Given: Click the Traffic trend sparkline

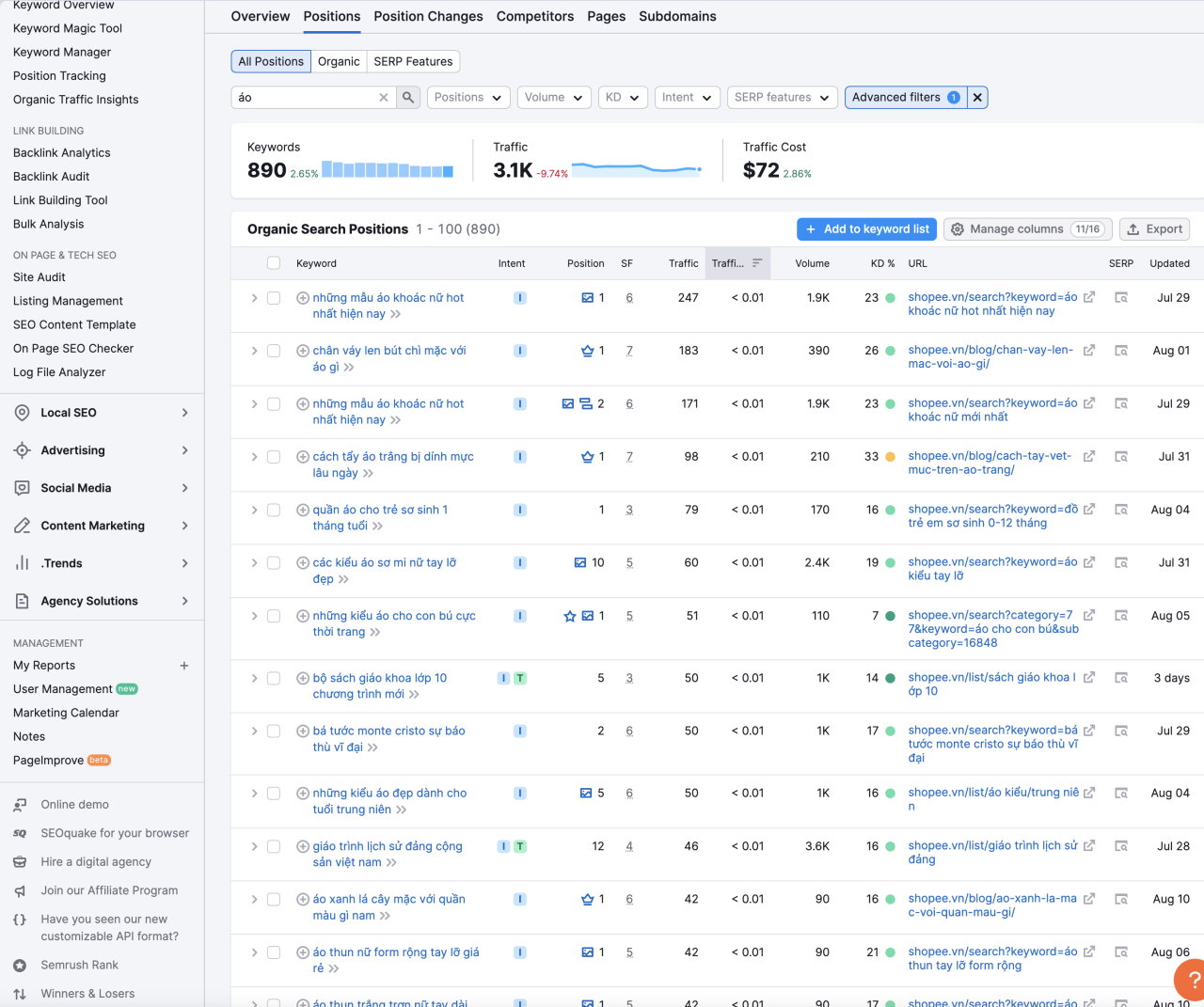Looking at the screenshot, I should point(637,169).
